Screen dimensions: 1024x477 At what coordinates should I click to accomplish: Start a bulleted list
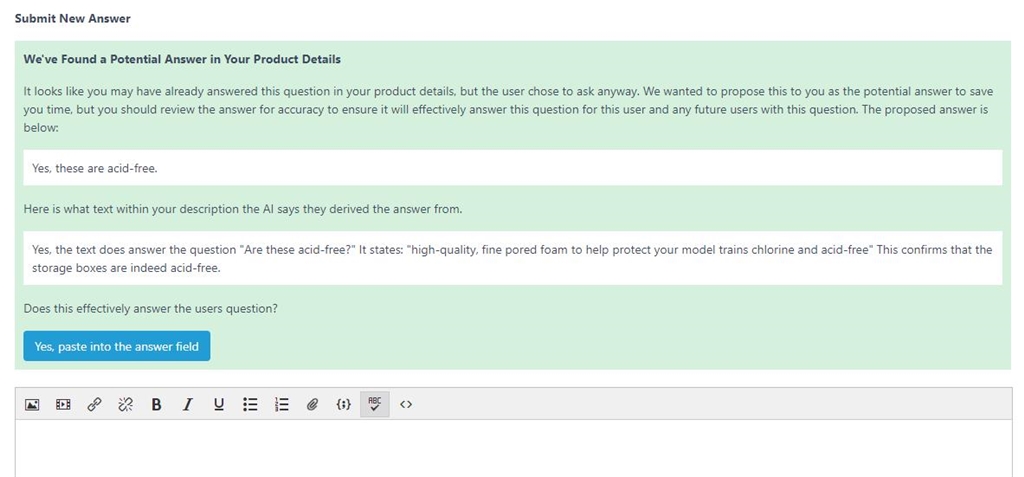click(x=250, y=404)
